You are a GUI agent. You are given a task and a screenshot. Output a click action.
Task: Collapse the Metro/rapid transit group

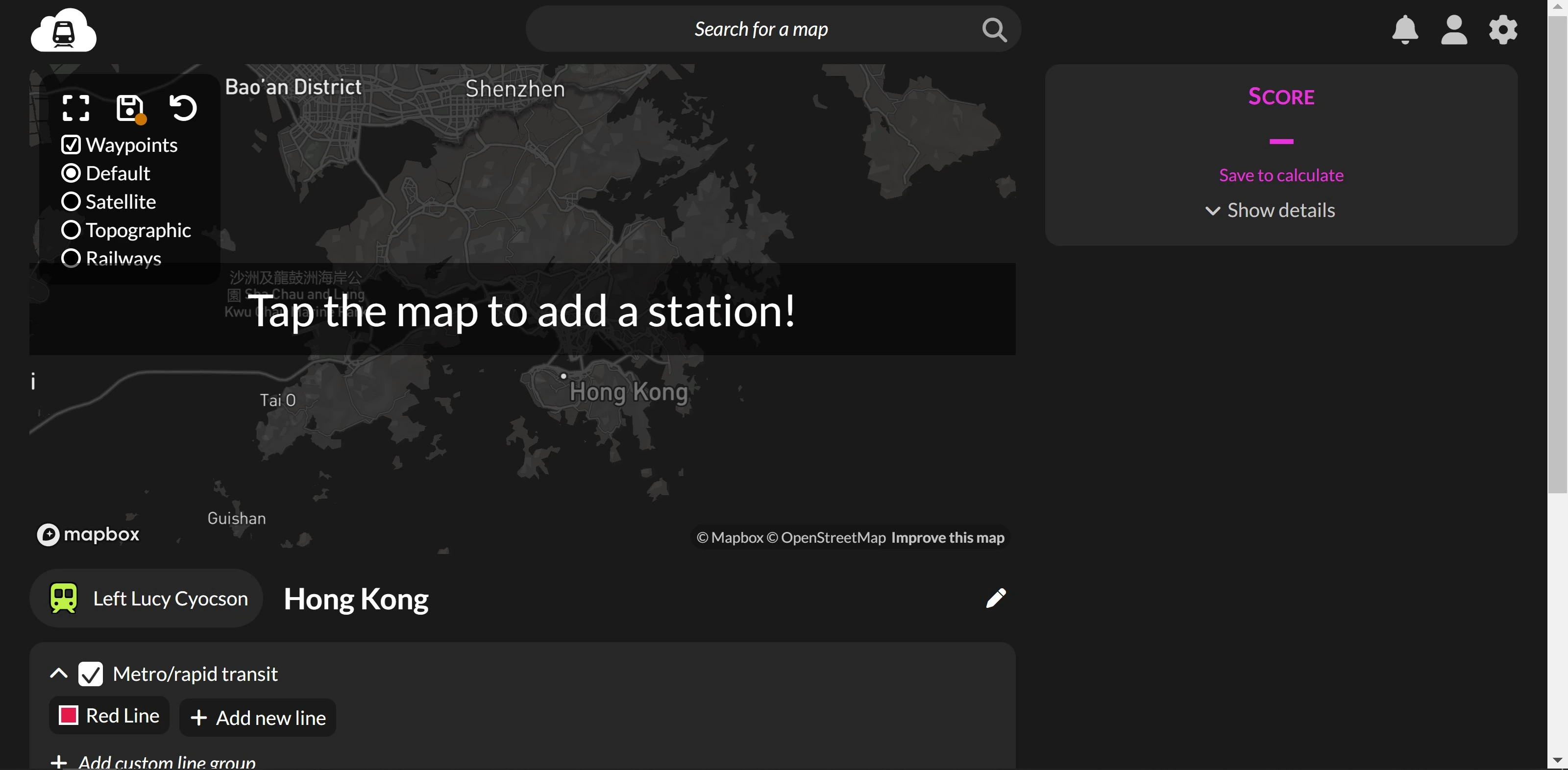(58, 673)
